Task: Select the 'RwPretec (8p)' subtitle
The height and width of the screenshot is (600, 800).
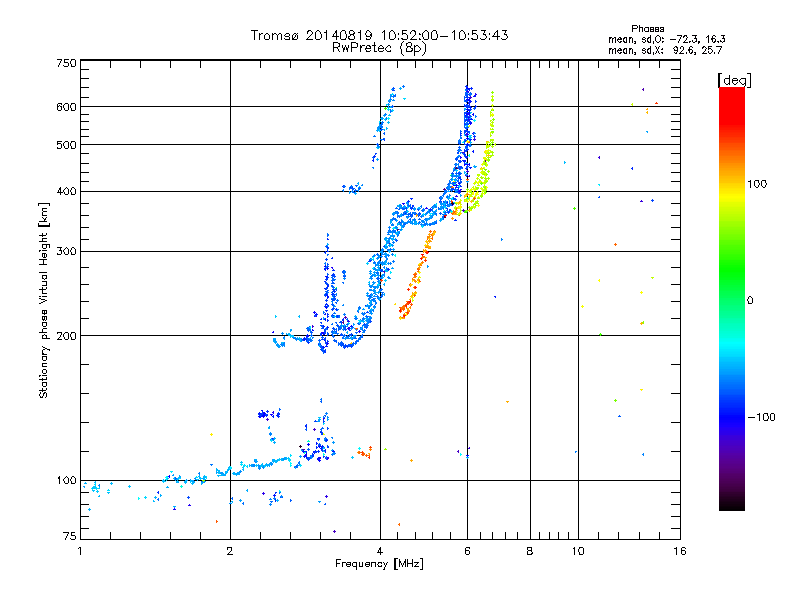Action: tap(379, 48)
